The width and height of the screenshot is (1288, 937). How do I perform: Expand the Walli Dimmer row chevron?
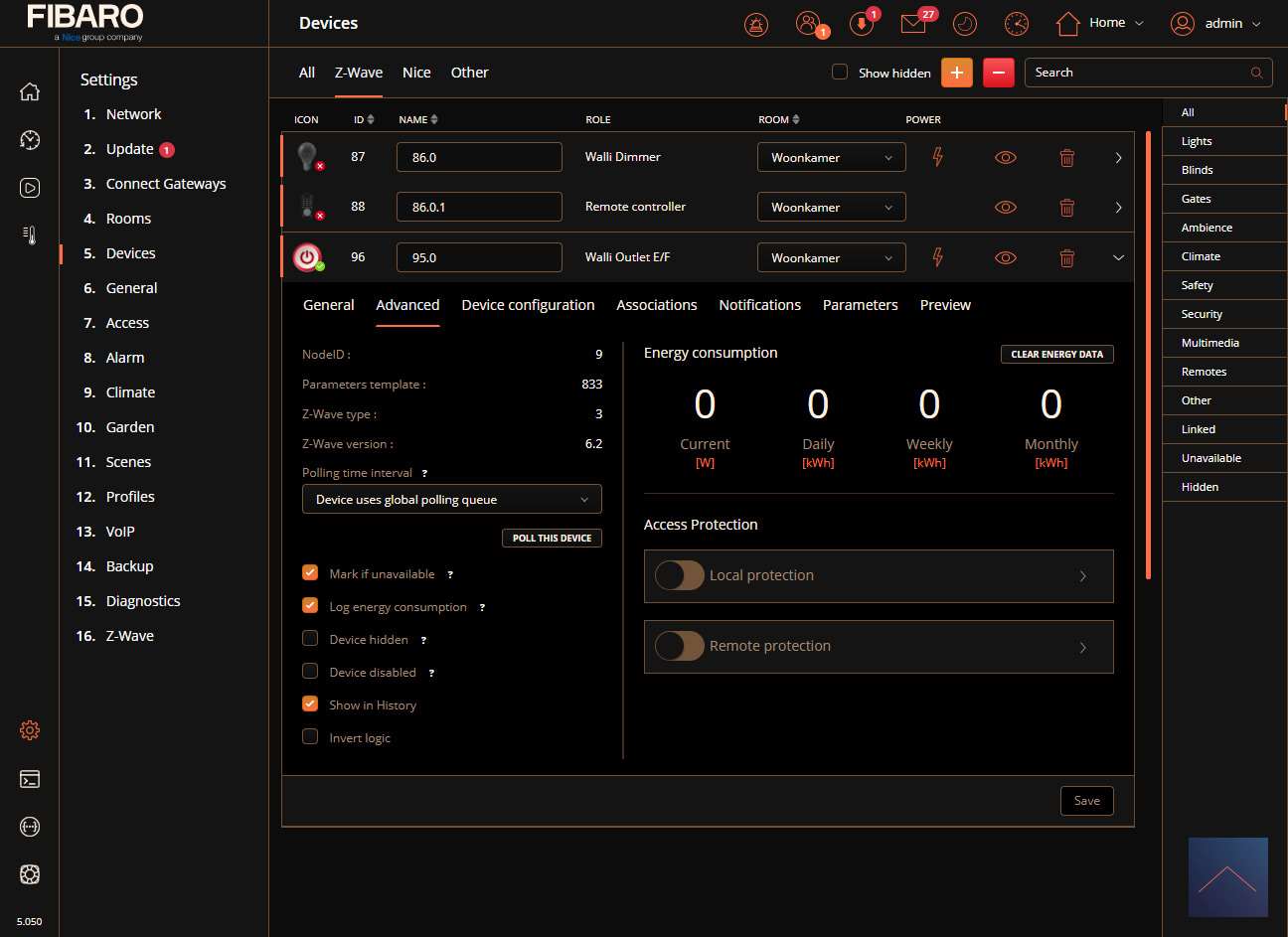pyautogui.click(x=1118, y=158)
